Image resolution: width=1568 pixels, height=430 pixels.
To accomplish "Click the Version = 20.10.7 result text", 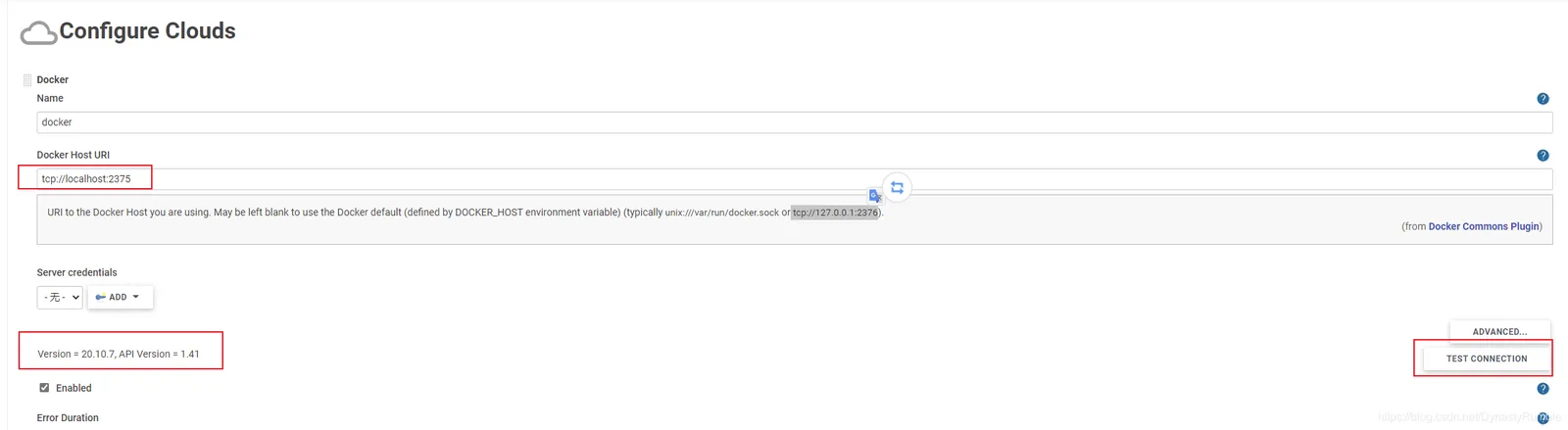I will click(118, 355).
